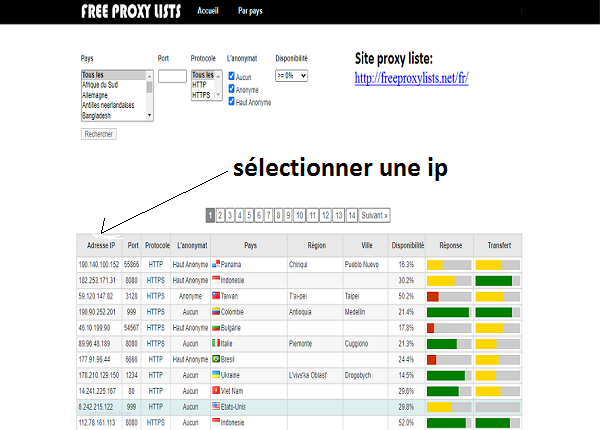Select IP address 59.120.147.82
This screenshot has height=430, width=600.
(x=96, y=296)
